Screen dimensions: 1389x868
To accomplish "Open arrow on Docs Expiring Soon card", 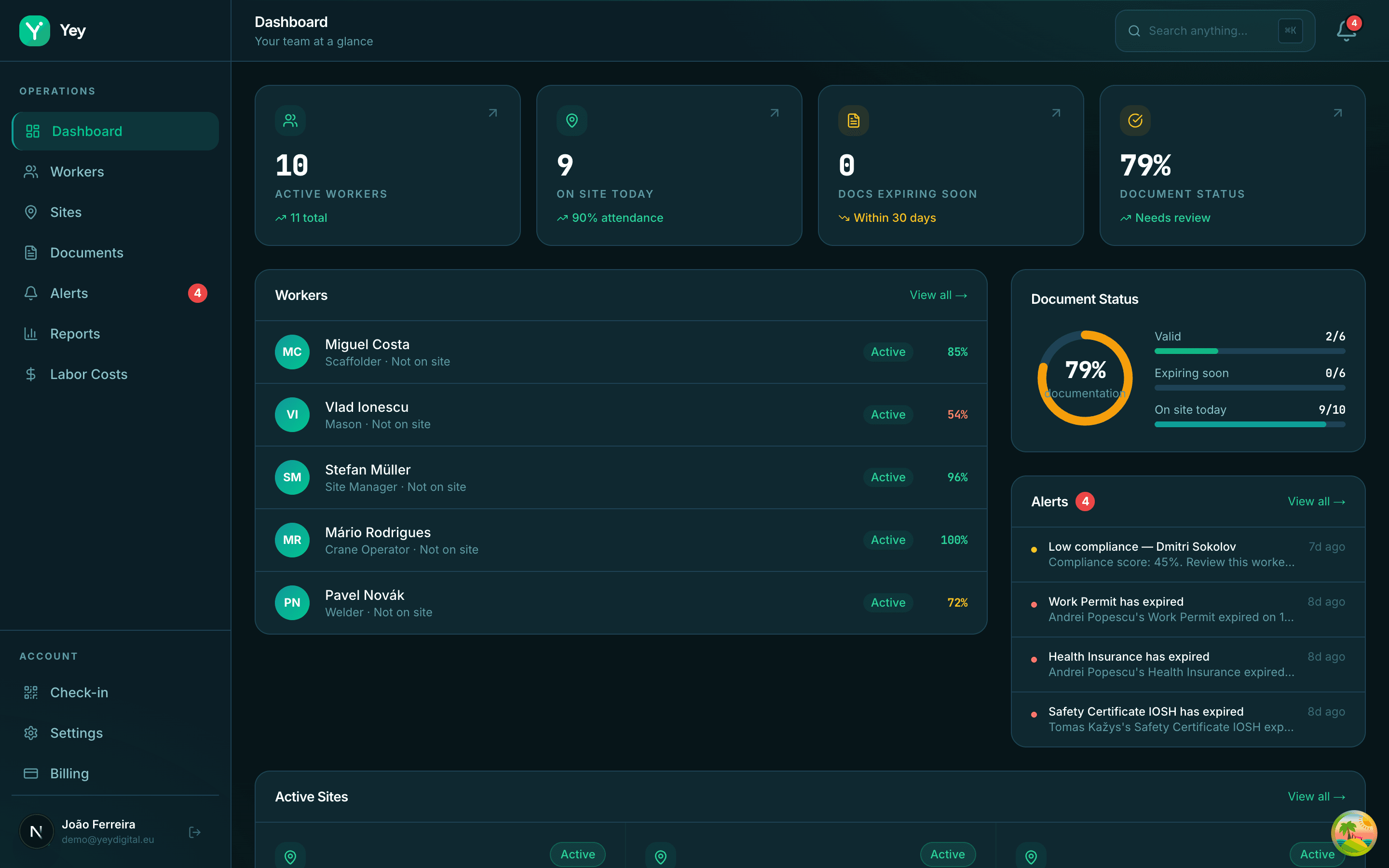I will (1056, 113).
